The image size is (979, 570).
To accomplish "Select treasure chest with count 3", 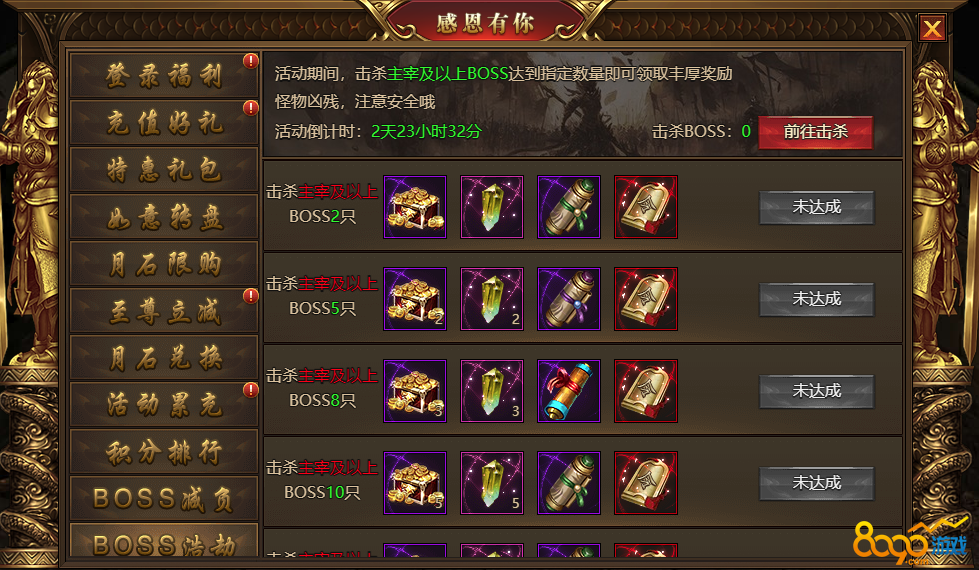I will [415, 391].
